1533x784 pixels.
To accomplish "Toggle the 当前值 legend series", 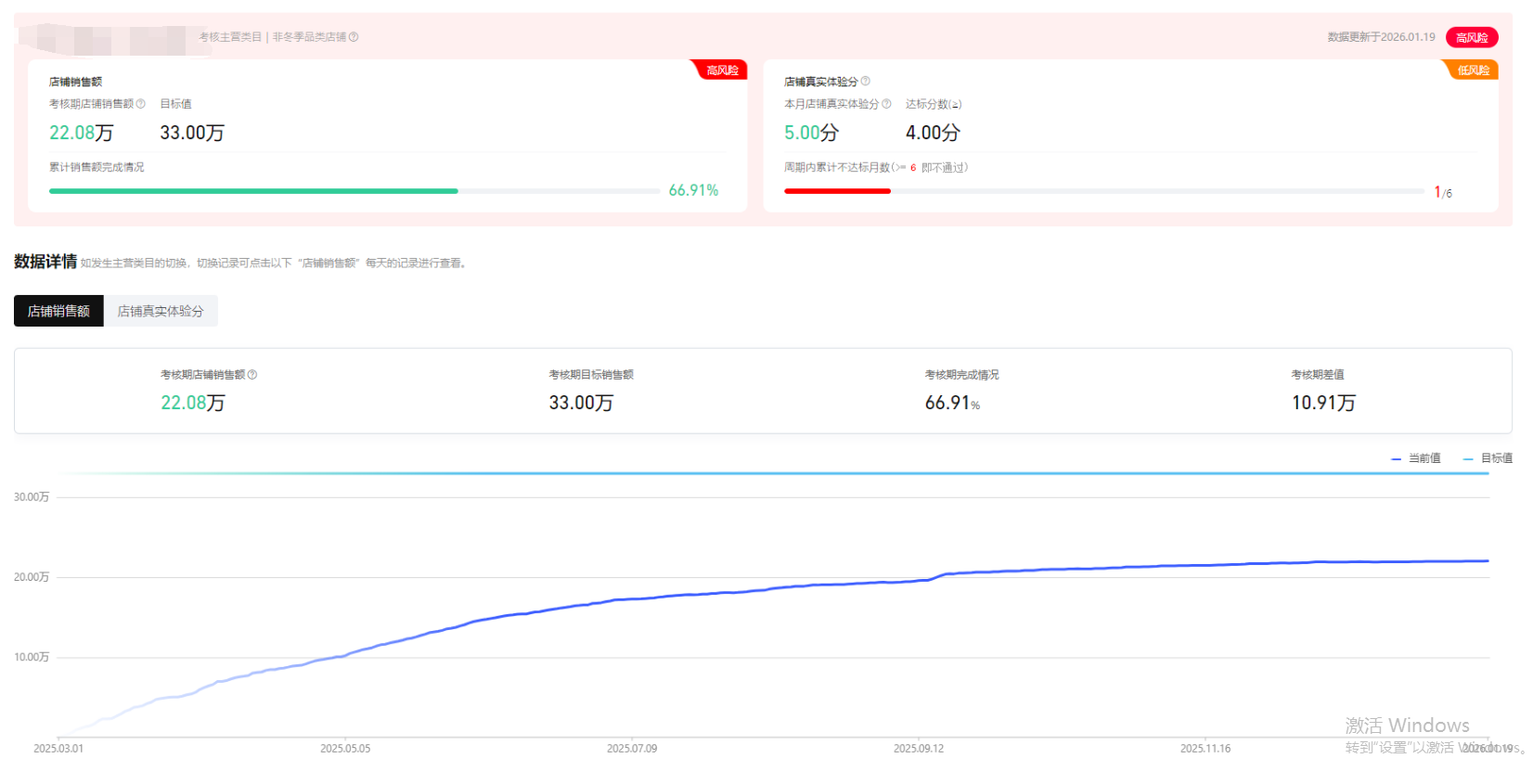I will 1416,458.
